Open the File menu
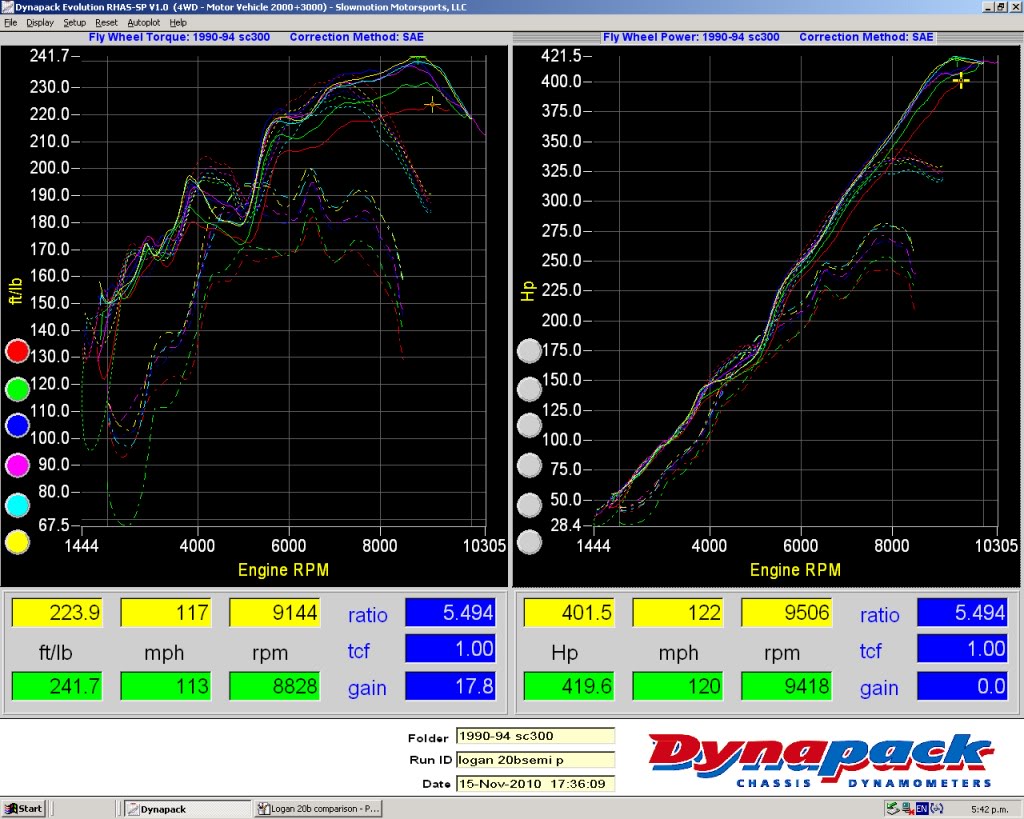The image size is (1024, 819). [10, 23]
